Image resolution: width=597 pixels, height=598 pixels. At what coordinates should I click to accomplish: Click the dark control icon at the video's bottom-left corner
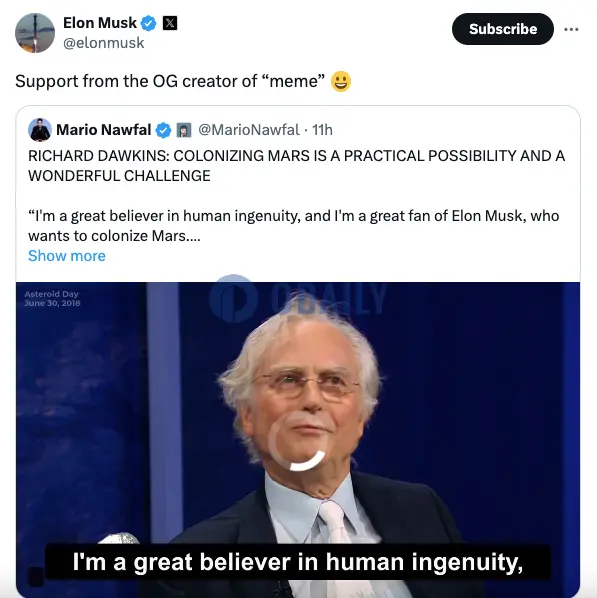(37, 576)
